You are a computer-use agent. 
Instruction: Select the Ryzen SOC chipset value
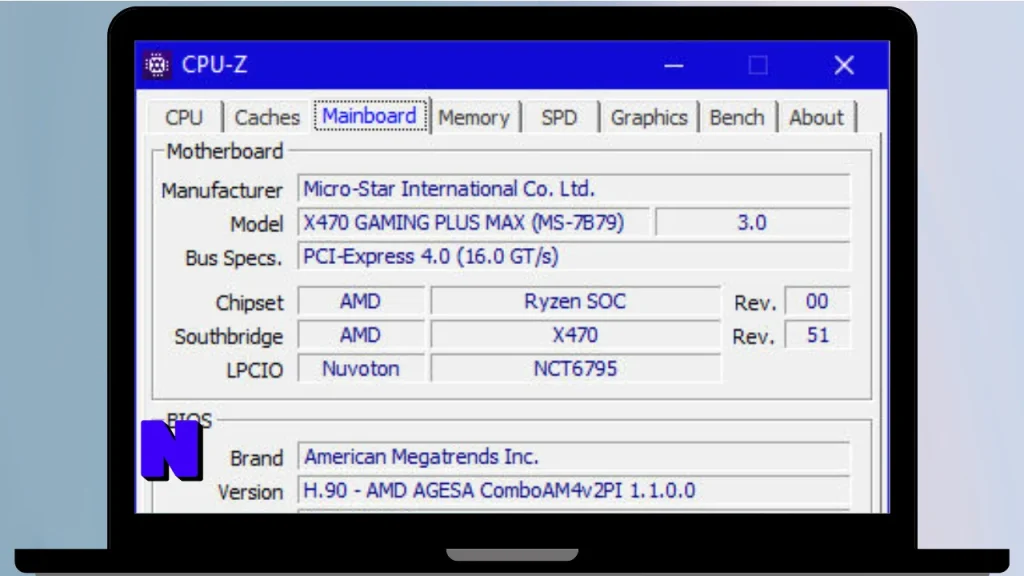(x=575, y=302)
